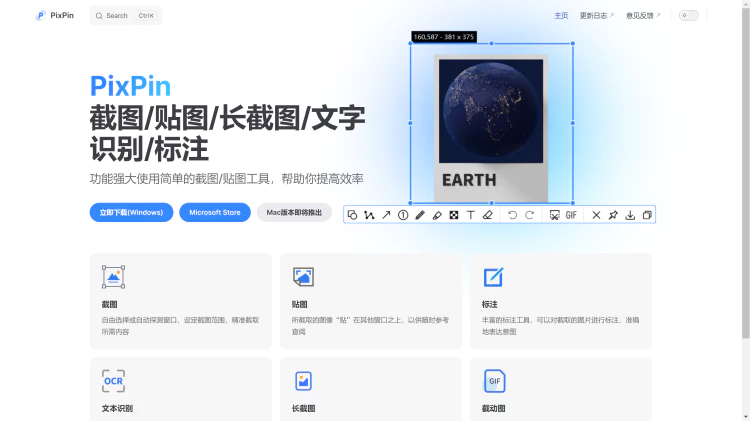The image size is (750, 421).
Task: Click the 文本识别 card title
Action: point(117,408)
